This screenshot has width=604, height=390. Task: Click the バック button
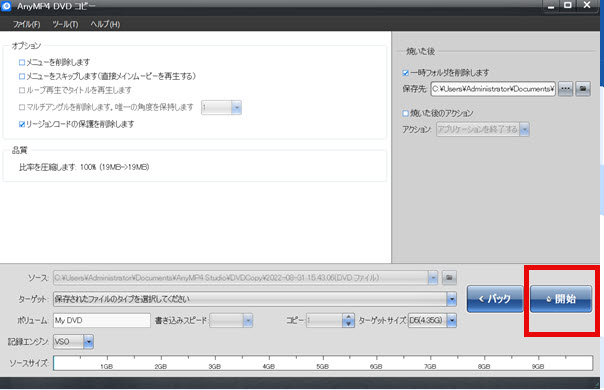pyautogui.click(x=495, y=299)
